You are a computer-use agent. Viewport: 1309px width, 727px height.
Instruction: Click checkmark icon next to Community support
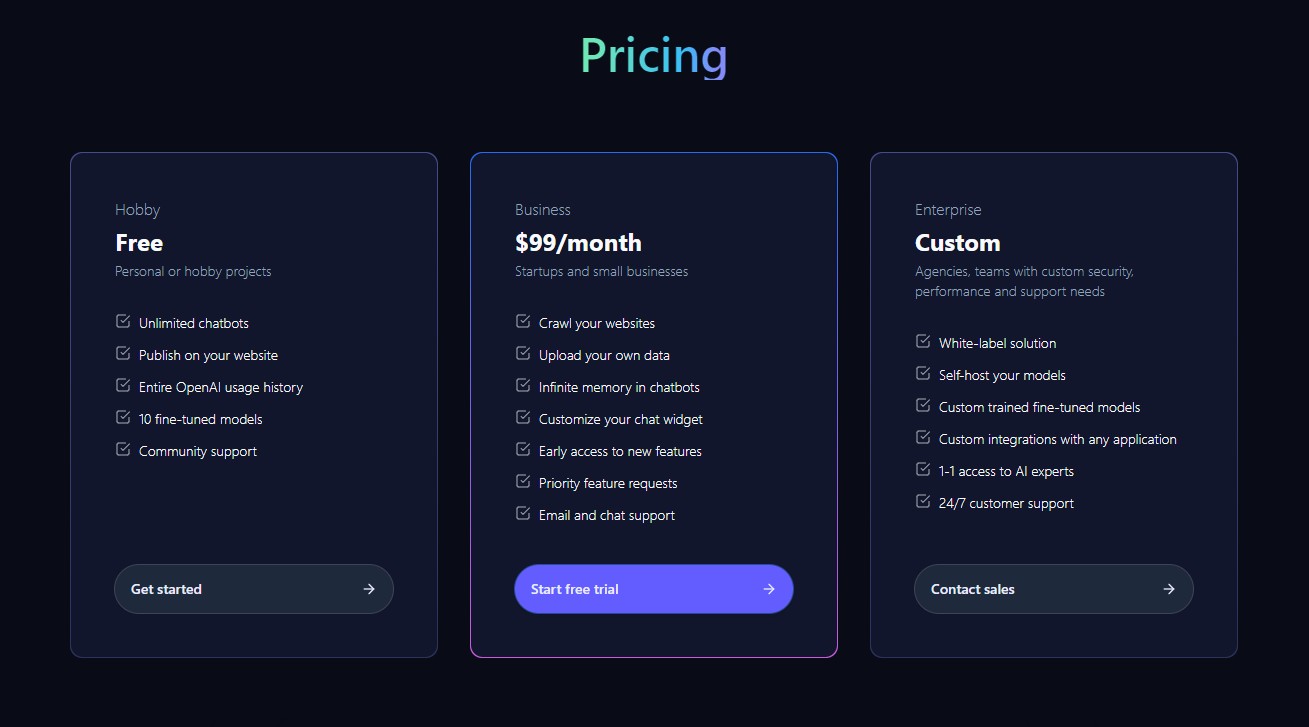tap(123, 450)
